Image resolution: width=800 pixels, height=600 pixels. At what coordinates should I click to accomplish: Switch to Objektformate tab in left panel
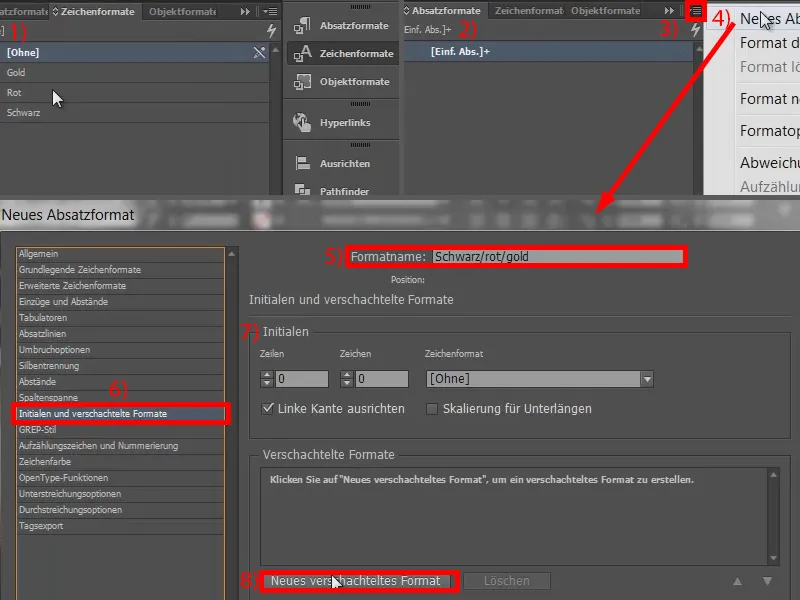[182, 11]
